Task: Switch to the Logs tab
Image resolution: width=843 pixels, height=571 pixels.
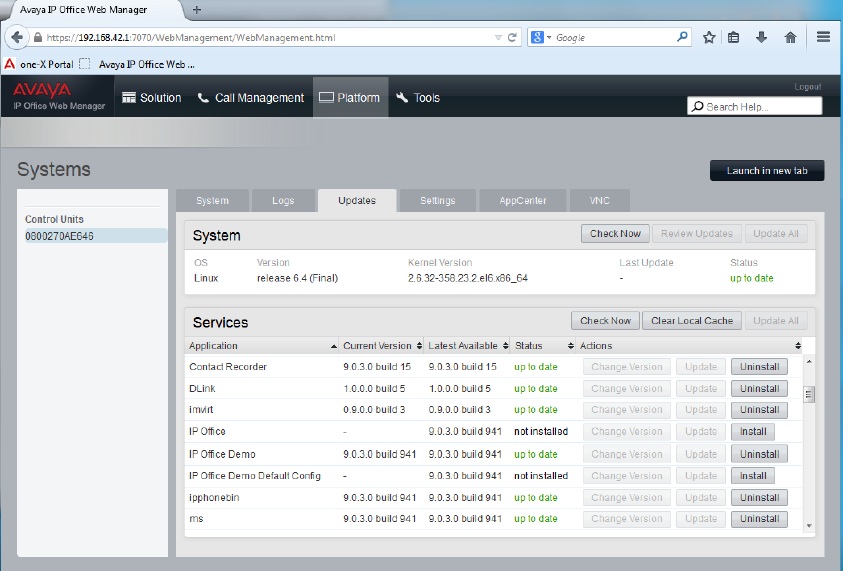Action: [283, 201]
